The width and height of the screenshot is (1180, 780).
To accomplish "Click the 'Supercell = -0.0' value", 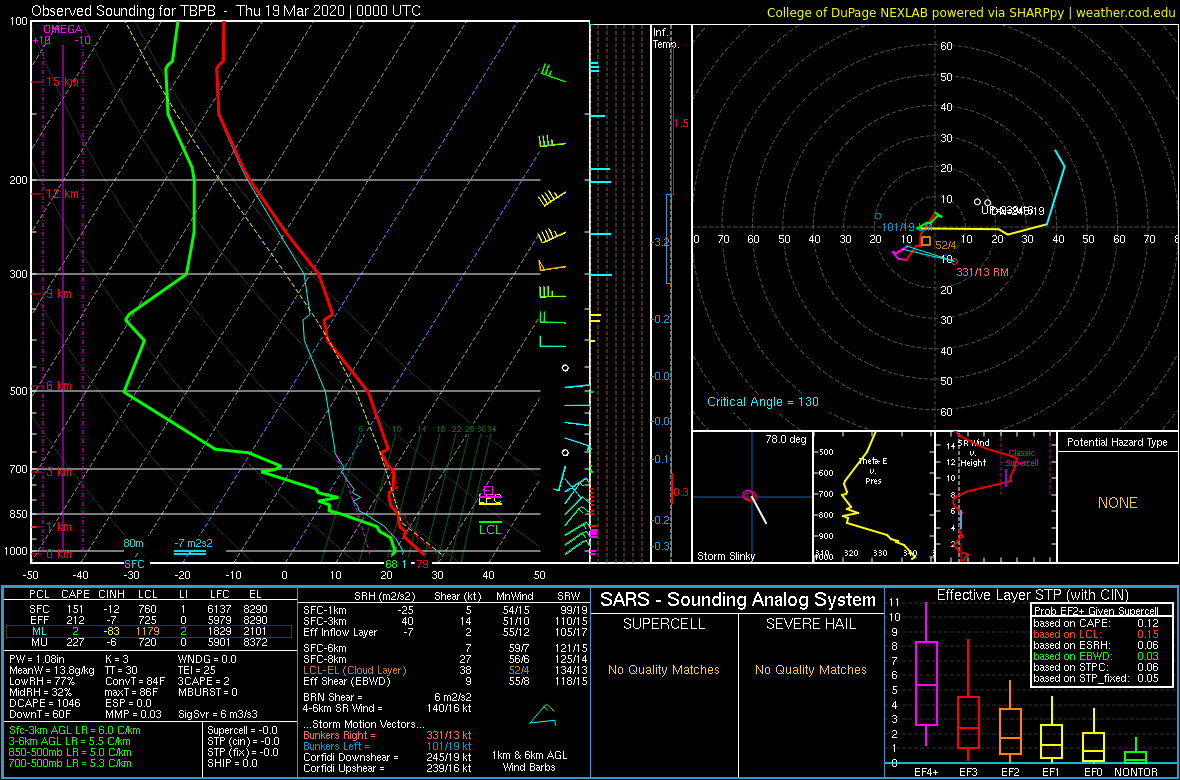I will click(x=242, y=731).
